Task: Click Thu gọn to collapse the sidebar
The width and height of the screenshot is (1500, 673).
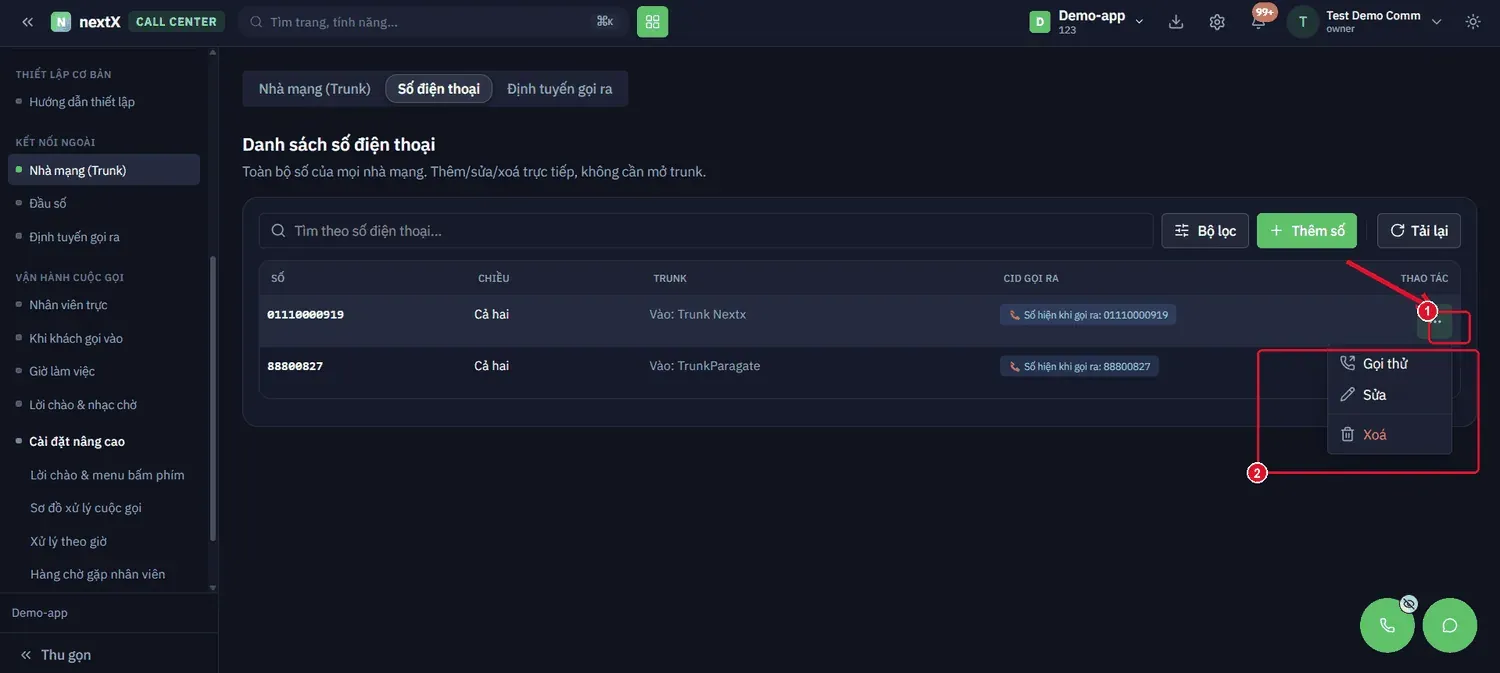Action: [56, 655]
